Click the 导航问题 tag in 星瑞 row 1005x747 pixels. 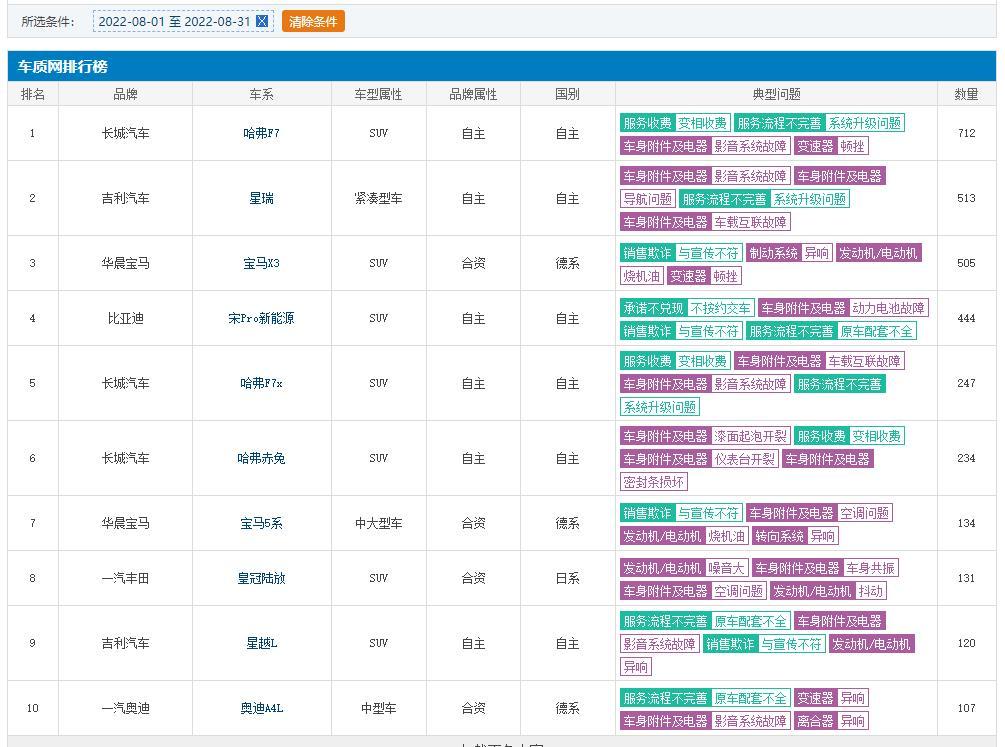[647, 199]
